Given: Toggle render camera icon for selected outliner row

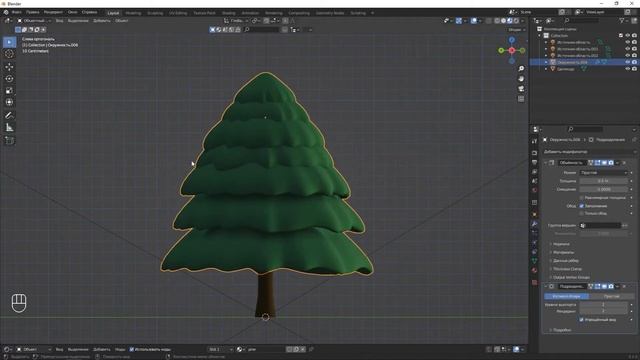Looking at the screenshot, I should [x=634, y=62].
